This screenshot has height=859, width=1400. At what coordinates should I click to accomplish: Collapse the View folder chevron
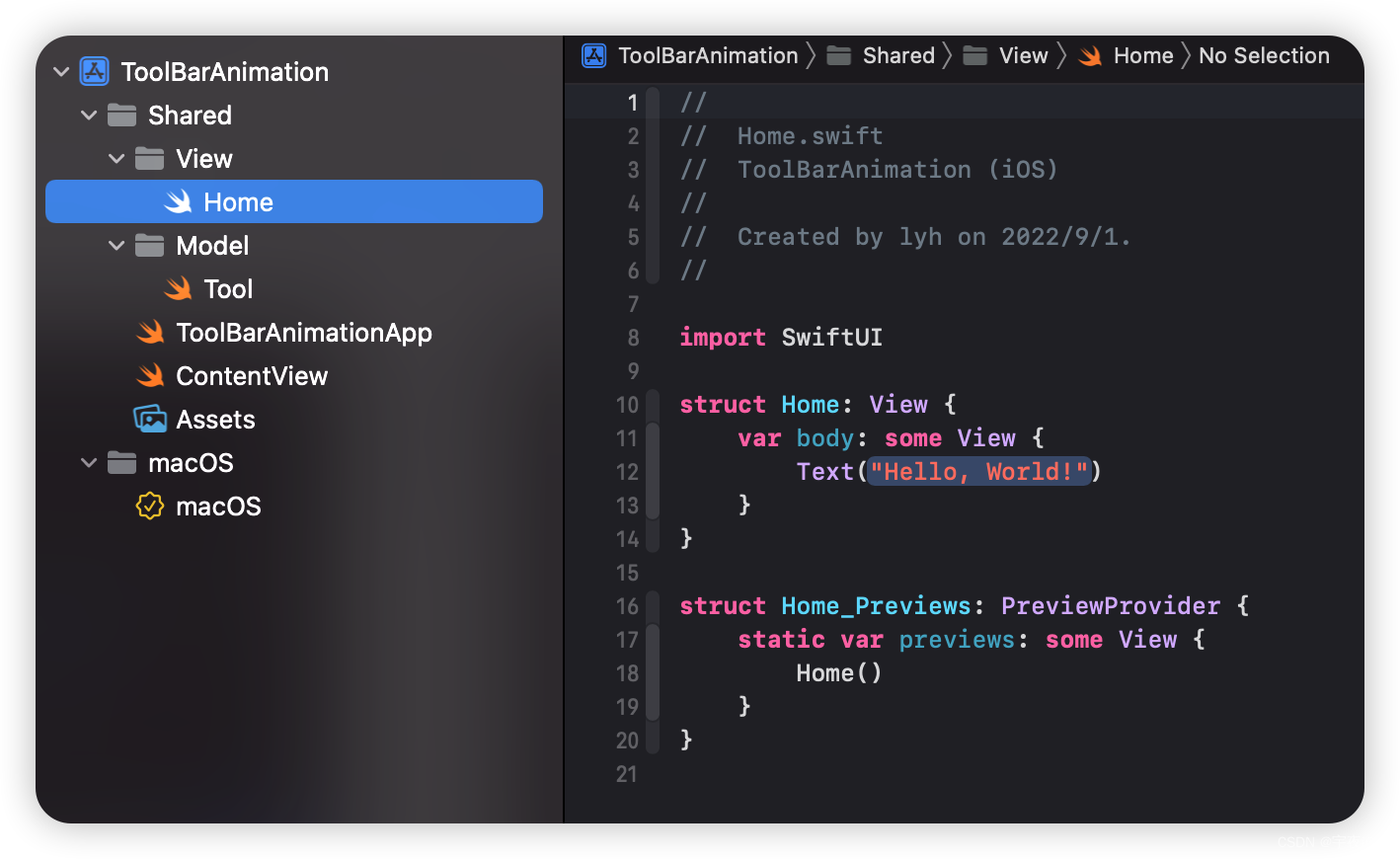tap(117, 159)
